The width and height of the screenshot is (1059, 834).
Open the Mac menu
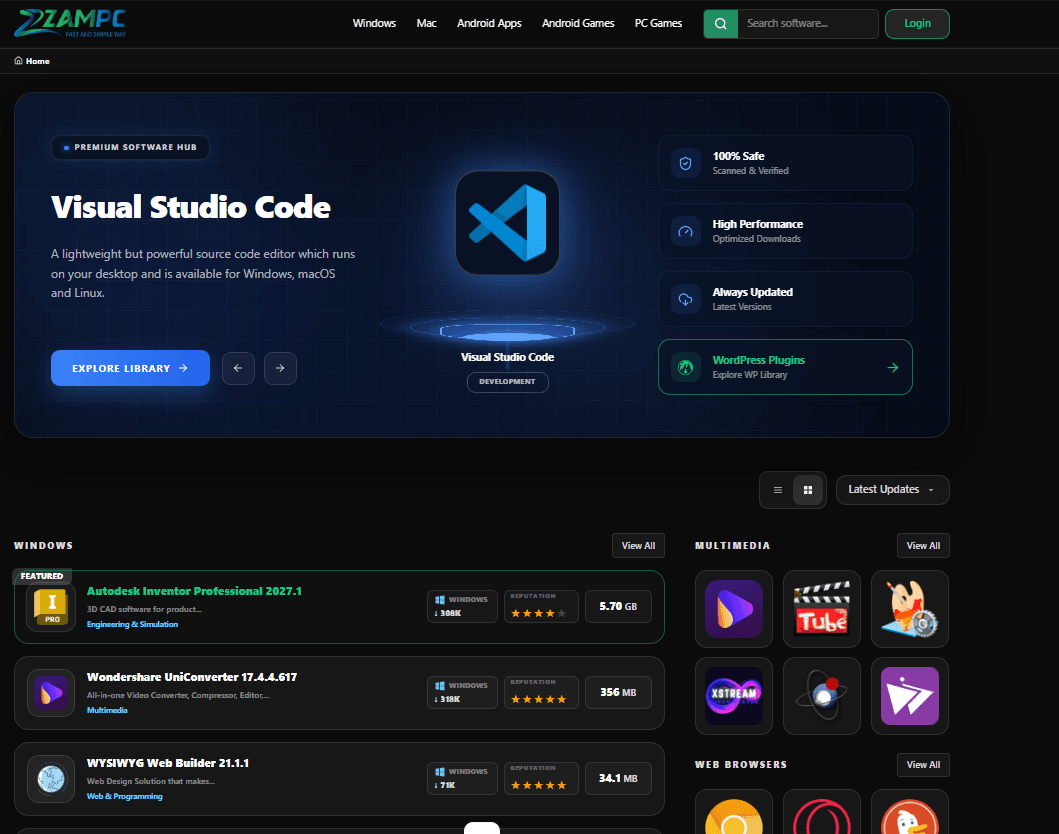pos(426,24)
